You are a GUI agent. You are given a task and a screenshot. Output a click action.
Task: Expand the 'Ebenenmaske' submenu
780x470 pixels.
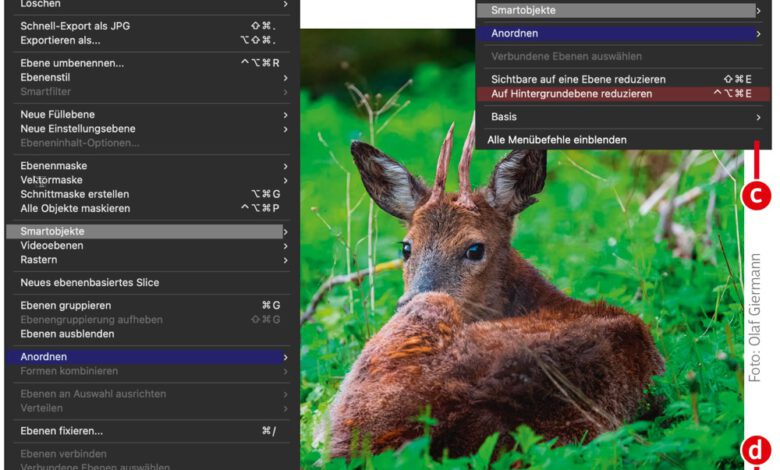tap(54, 165)
